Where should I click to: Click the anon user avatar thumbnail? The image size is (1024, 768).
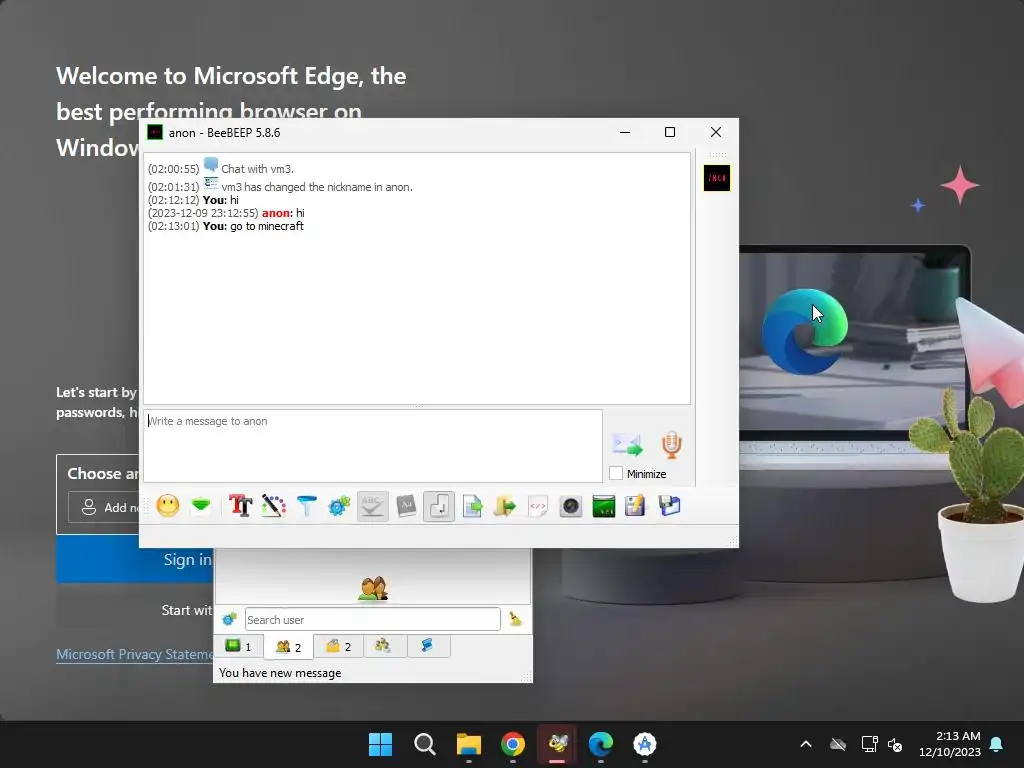pos(716,178)
